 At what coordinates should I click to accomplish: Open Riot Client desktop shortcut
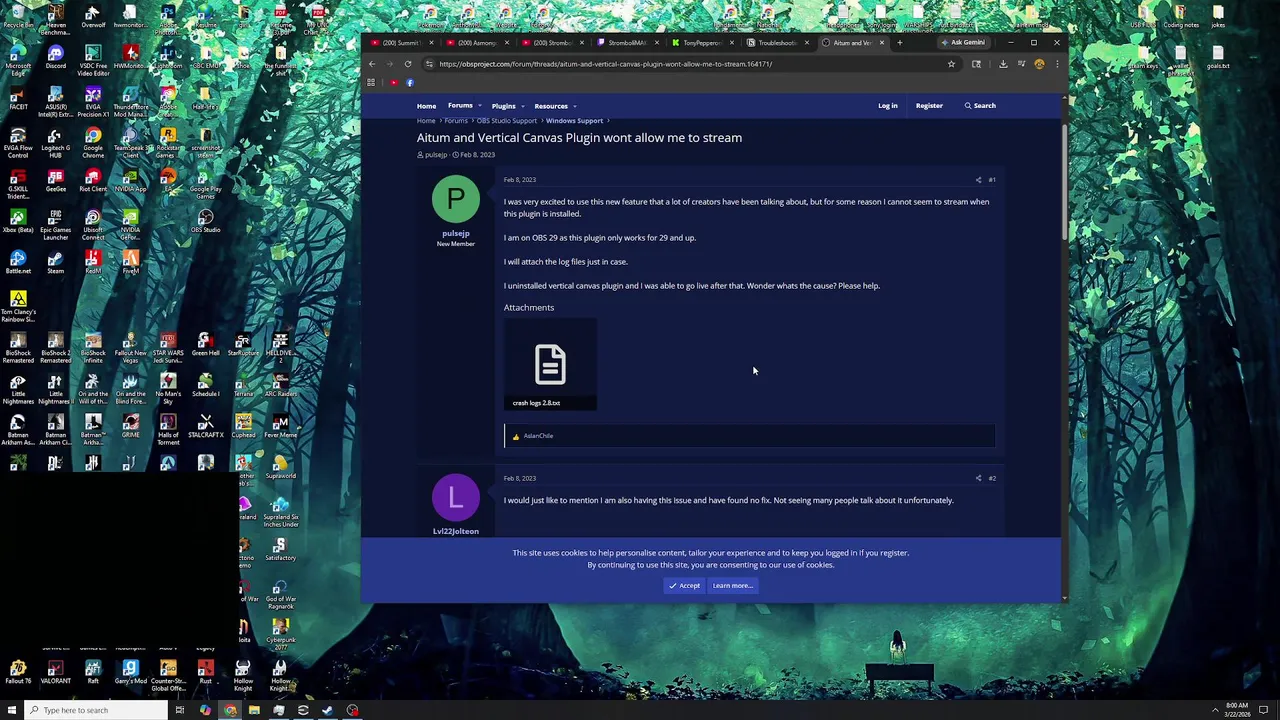coord(93,179)
